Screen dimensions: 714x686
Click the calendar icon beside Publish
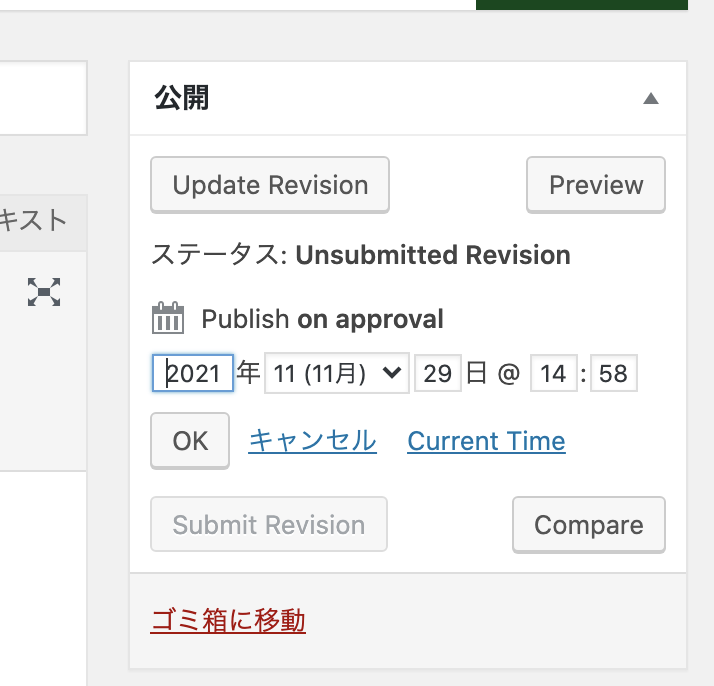click(168, 318)
